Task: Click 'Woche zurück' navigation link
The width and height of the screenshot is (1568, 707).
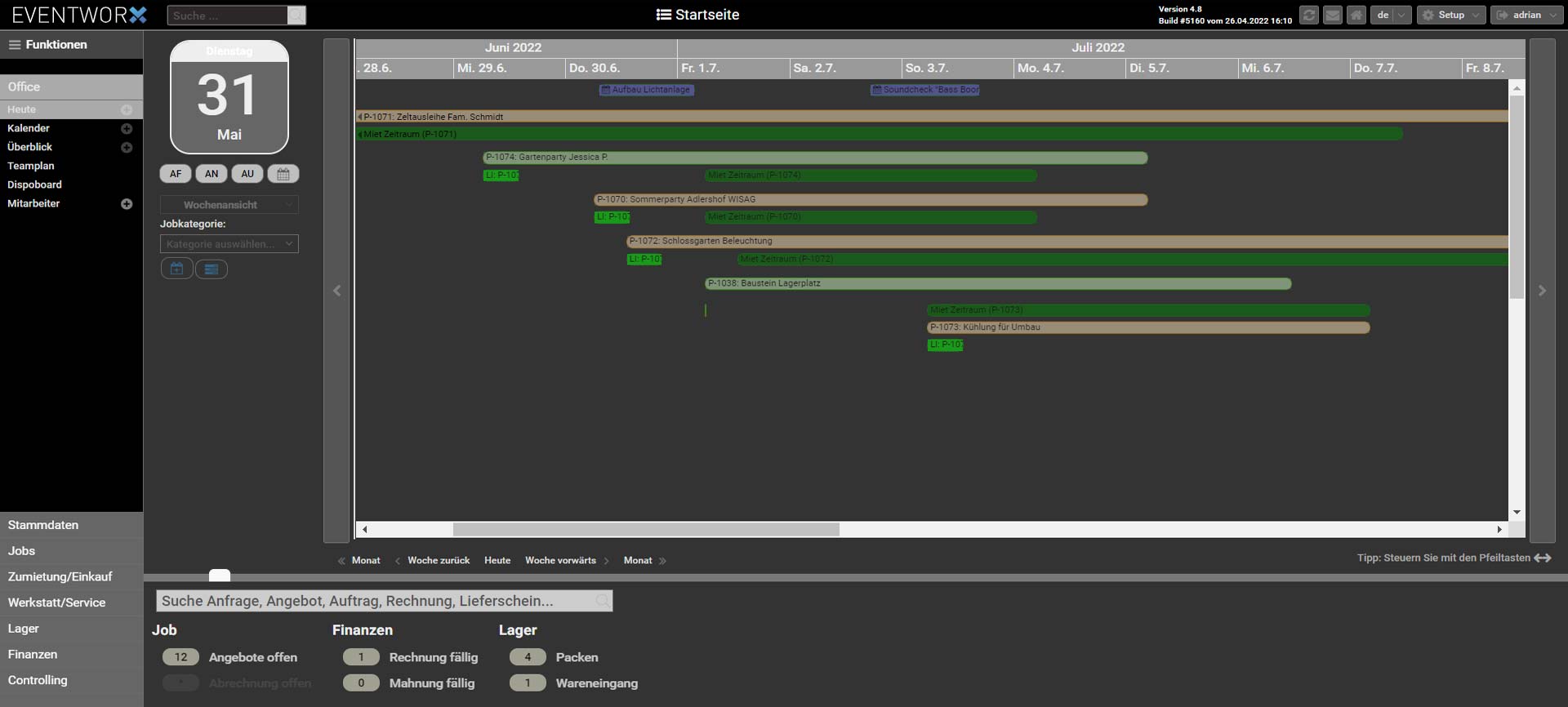Action: 439,561
